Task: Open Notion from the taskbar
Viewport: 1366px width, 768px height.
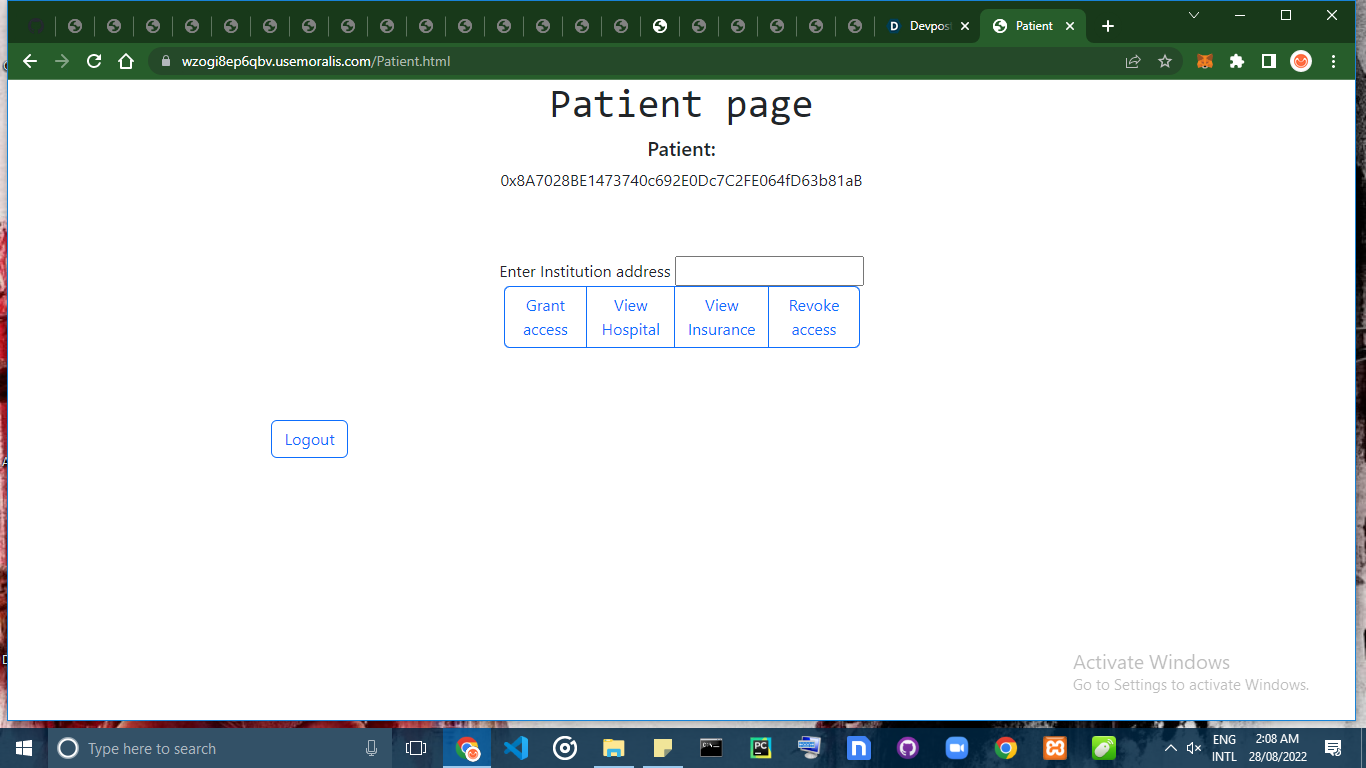Action: point(858,747)
